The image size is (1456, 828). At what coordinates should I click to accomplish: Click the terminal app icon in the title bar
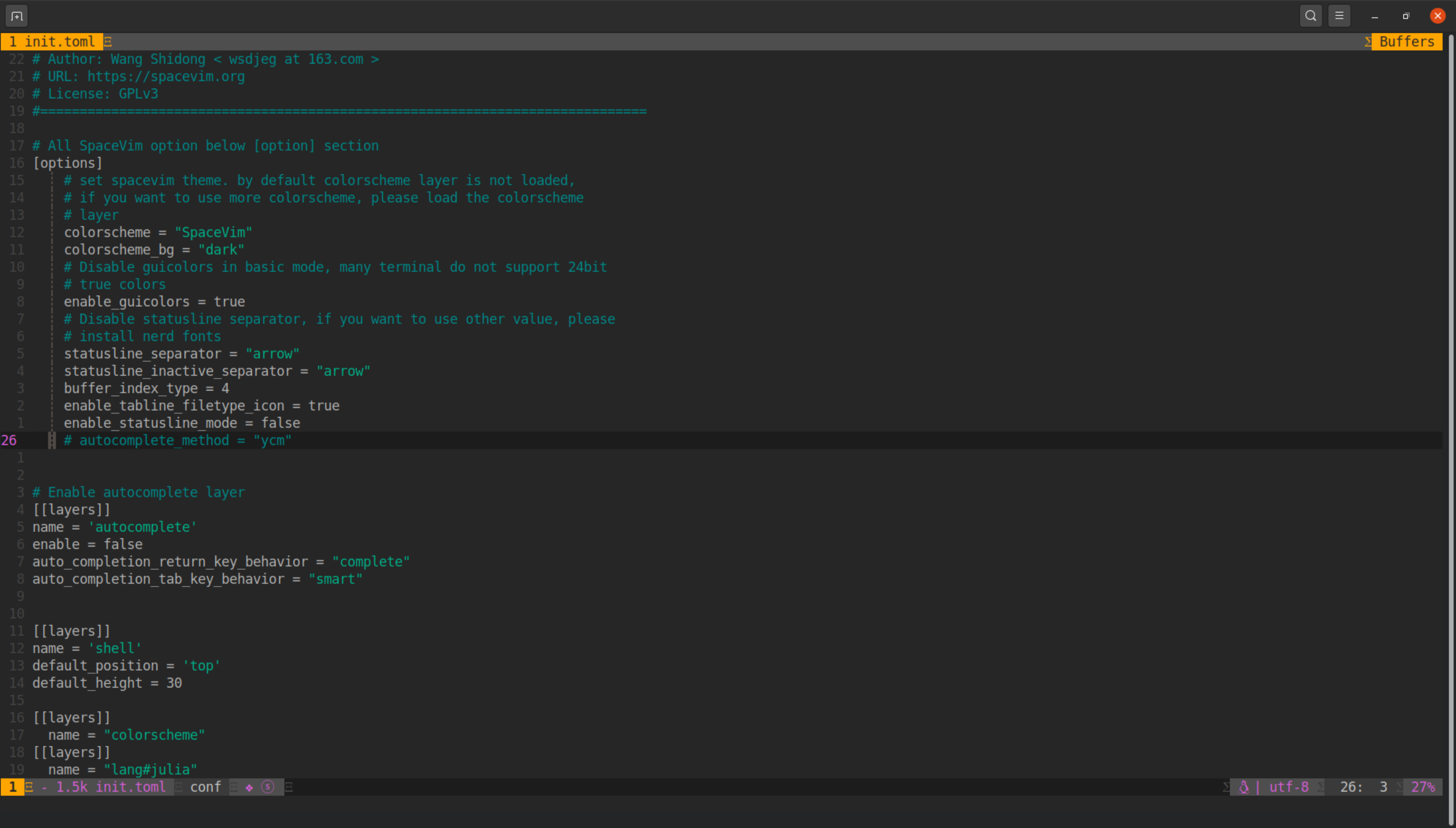tap(16, 16)
